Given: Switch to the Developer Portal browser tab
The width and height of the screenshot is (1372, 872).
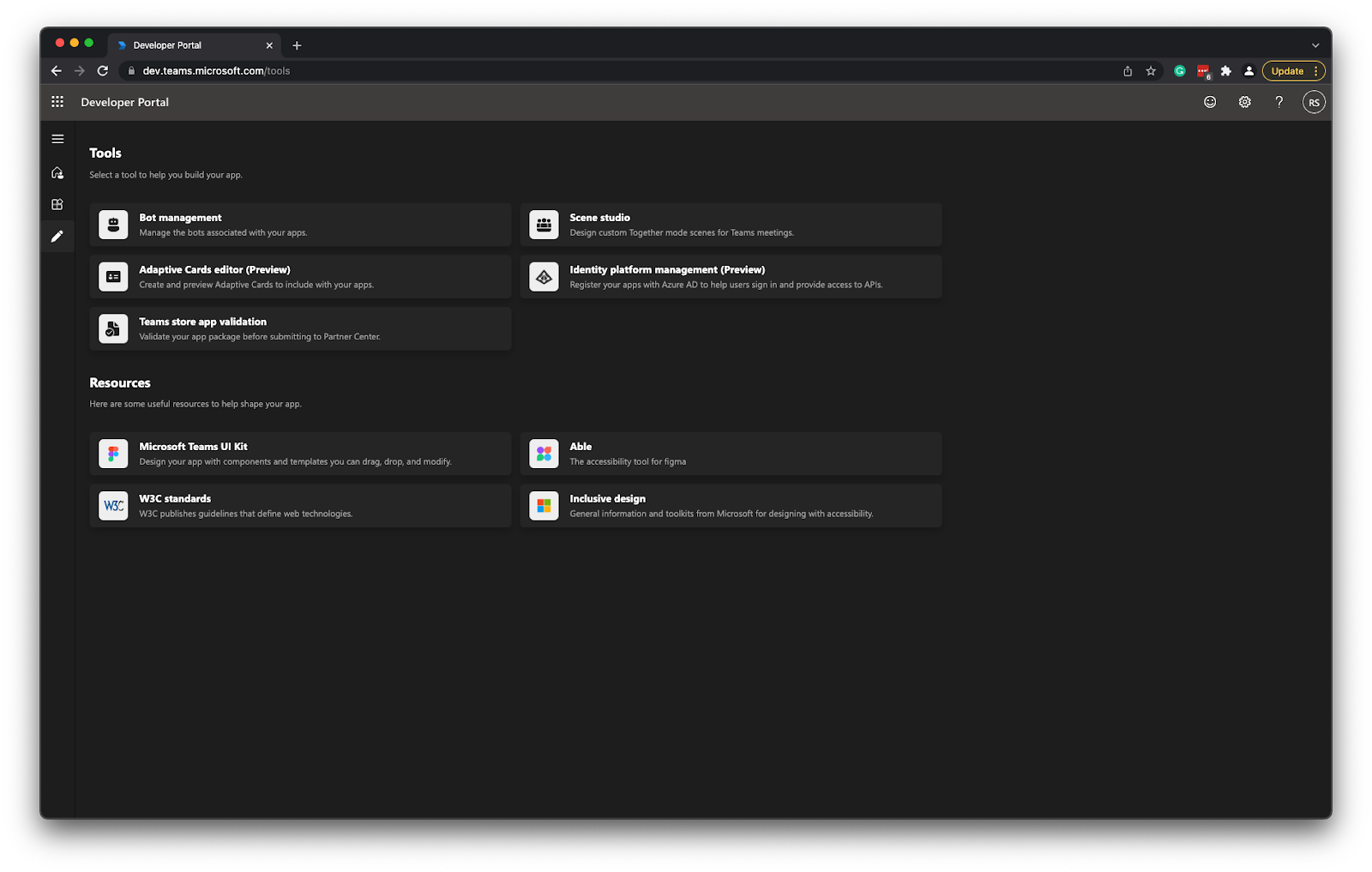Looking at the screenshot, I should 180,45.
